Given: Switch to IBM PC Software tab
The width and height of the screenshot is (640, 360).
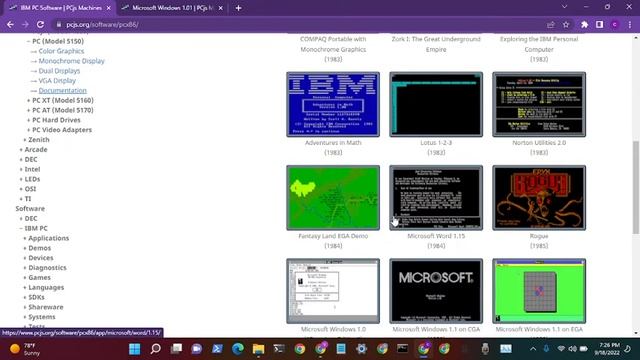Looking at the screenshot, I should coord(60,8).
